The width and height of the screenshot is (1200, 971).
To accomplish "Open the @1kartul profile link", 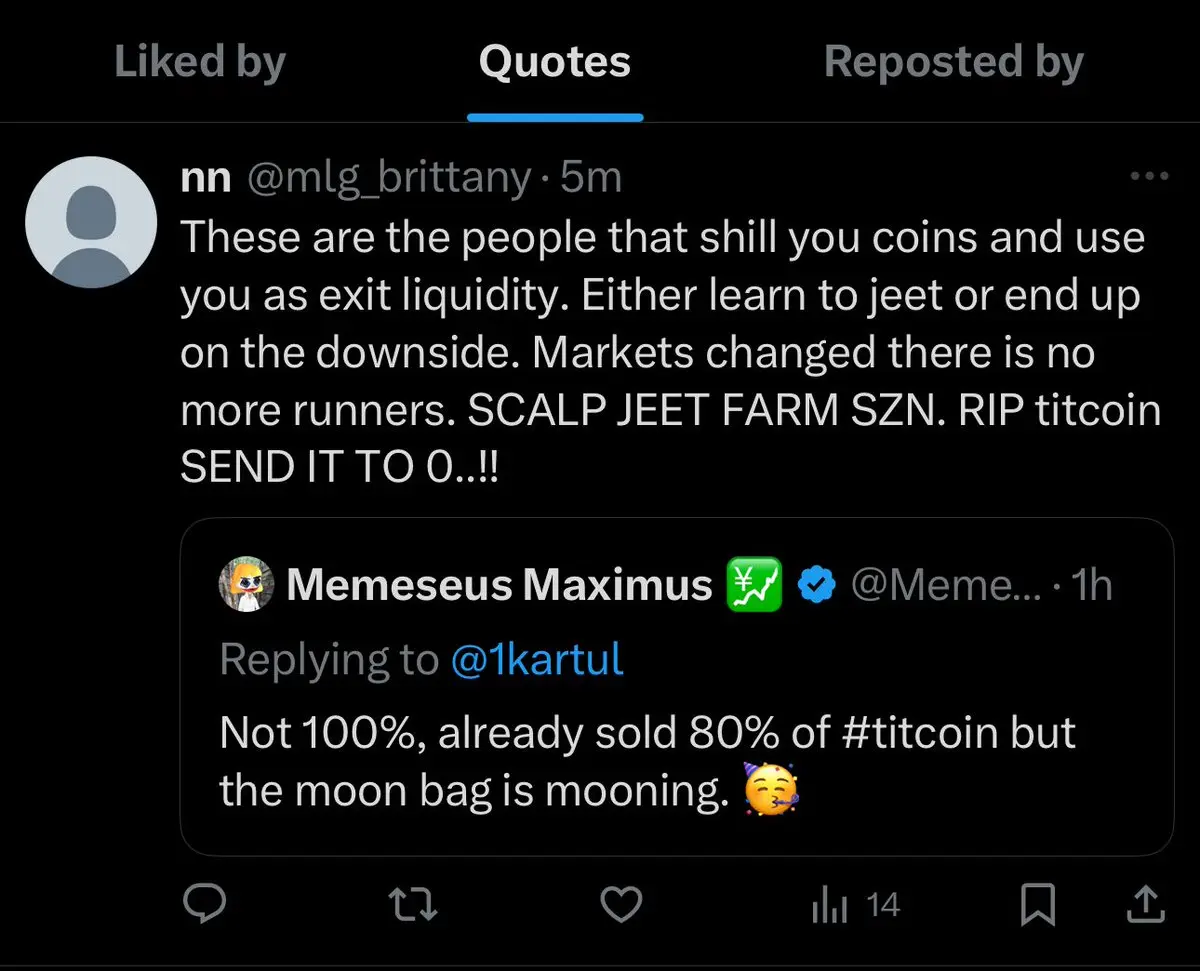I will tap(537, 660).
